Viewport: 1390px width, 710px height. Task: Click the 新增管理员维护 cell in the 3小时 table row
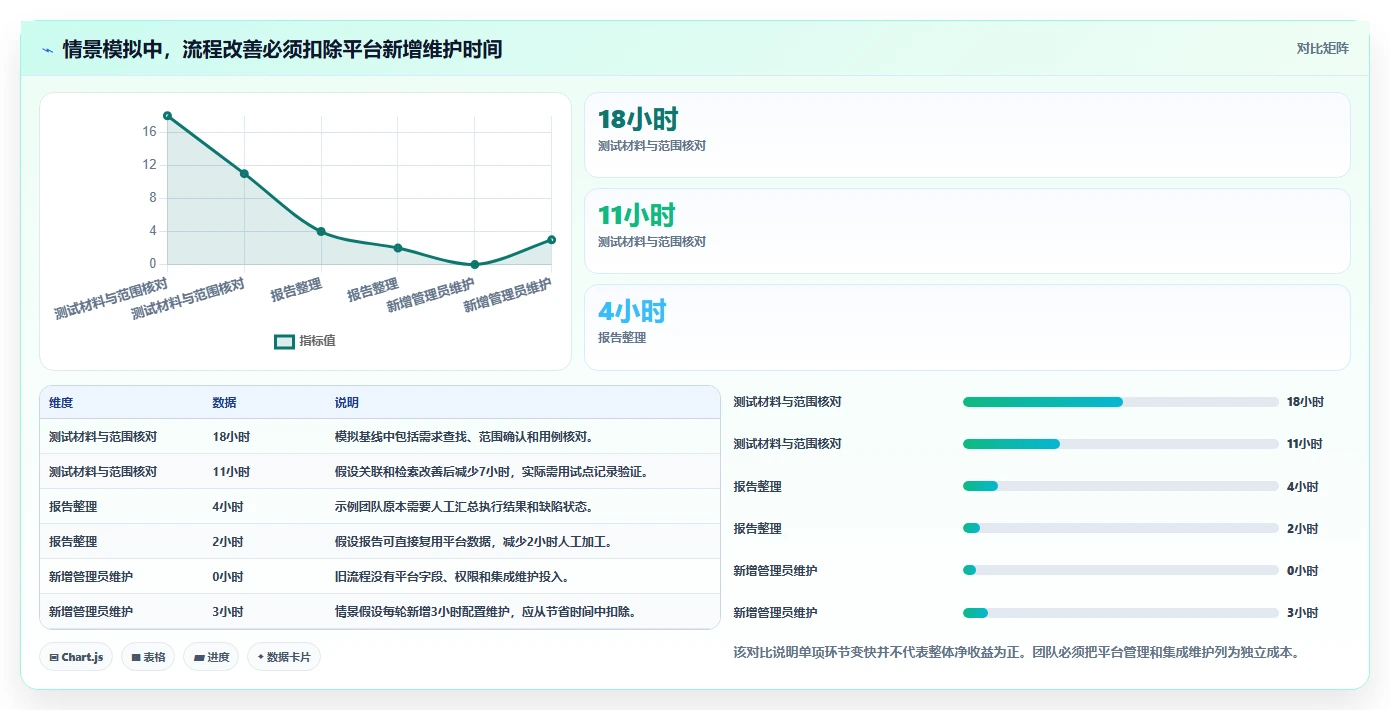(91, 612)
